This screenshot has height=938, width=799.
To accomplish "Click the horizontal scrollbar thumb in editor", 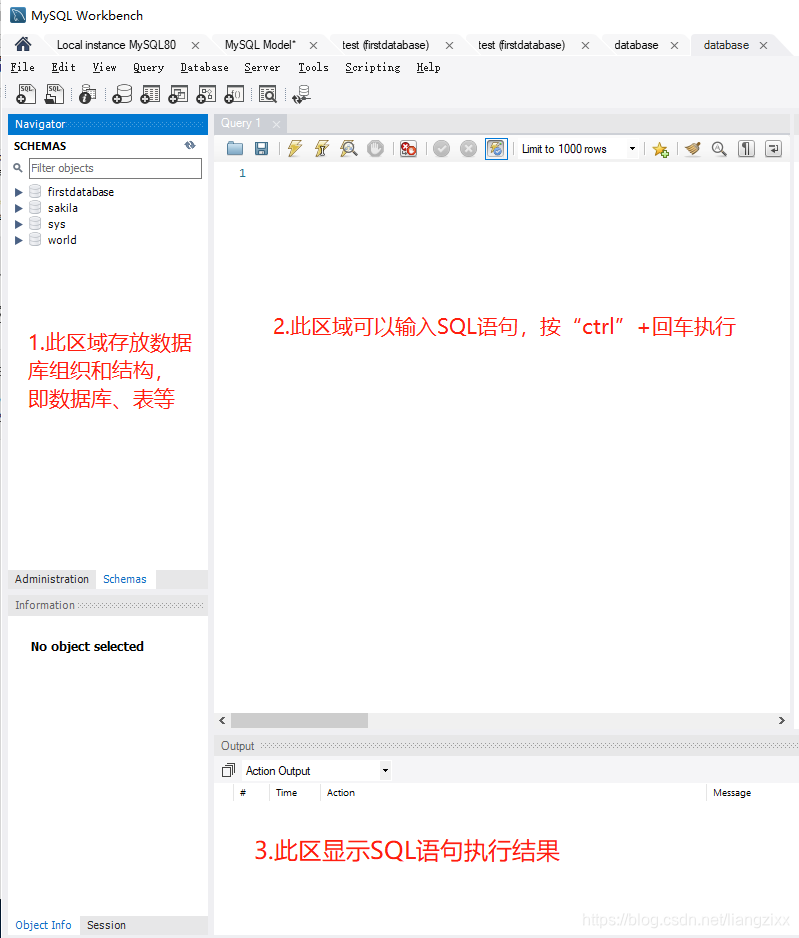I will (299, 720).
